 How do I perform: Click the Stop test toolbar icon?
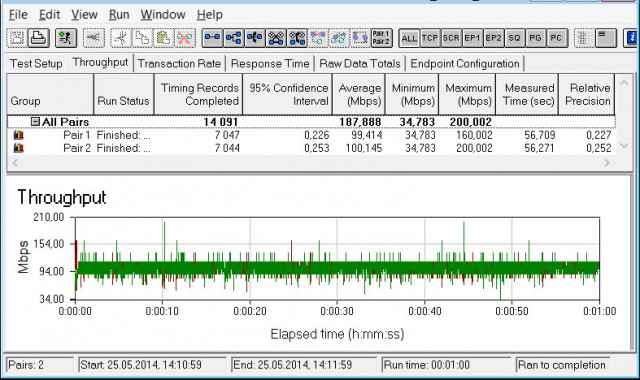point(93,38)
